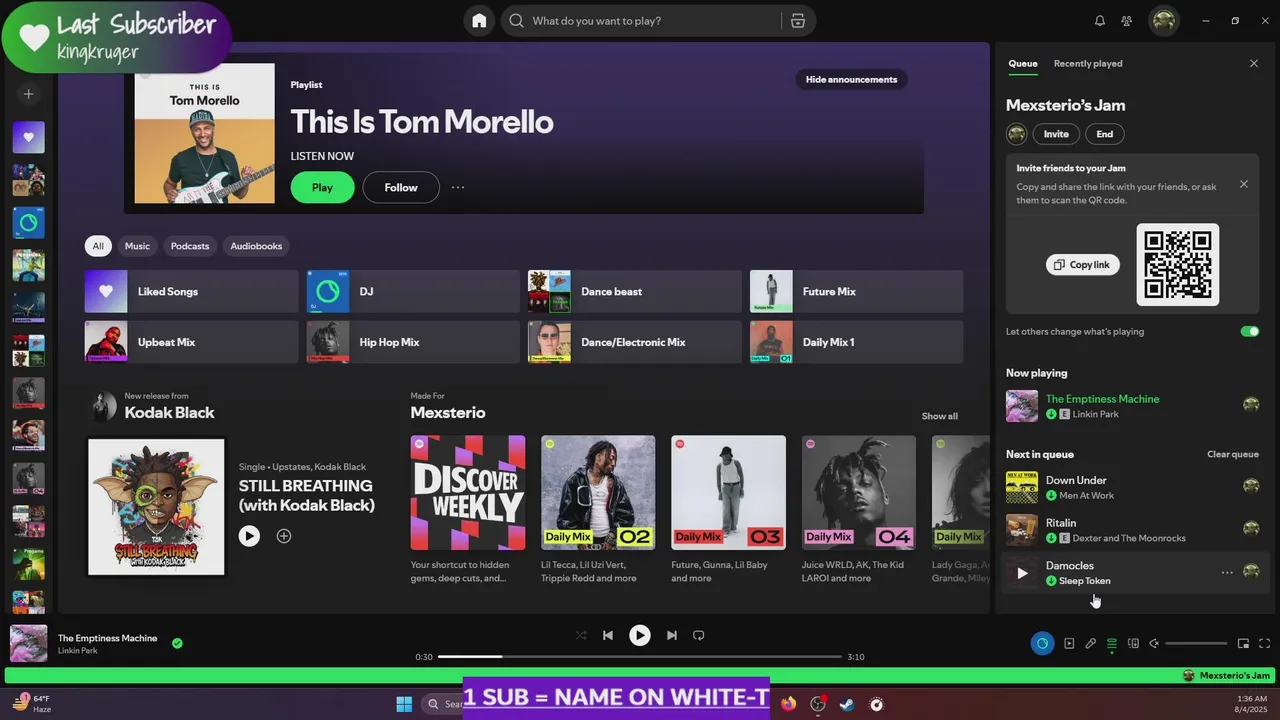Close the Queue side panel
This screenshot has height=720, width=1280.
point(1254,64)
